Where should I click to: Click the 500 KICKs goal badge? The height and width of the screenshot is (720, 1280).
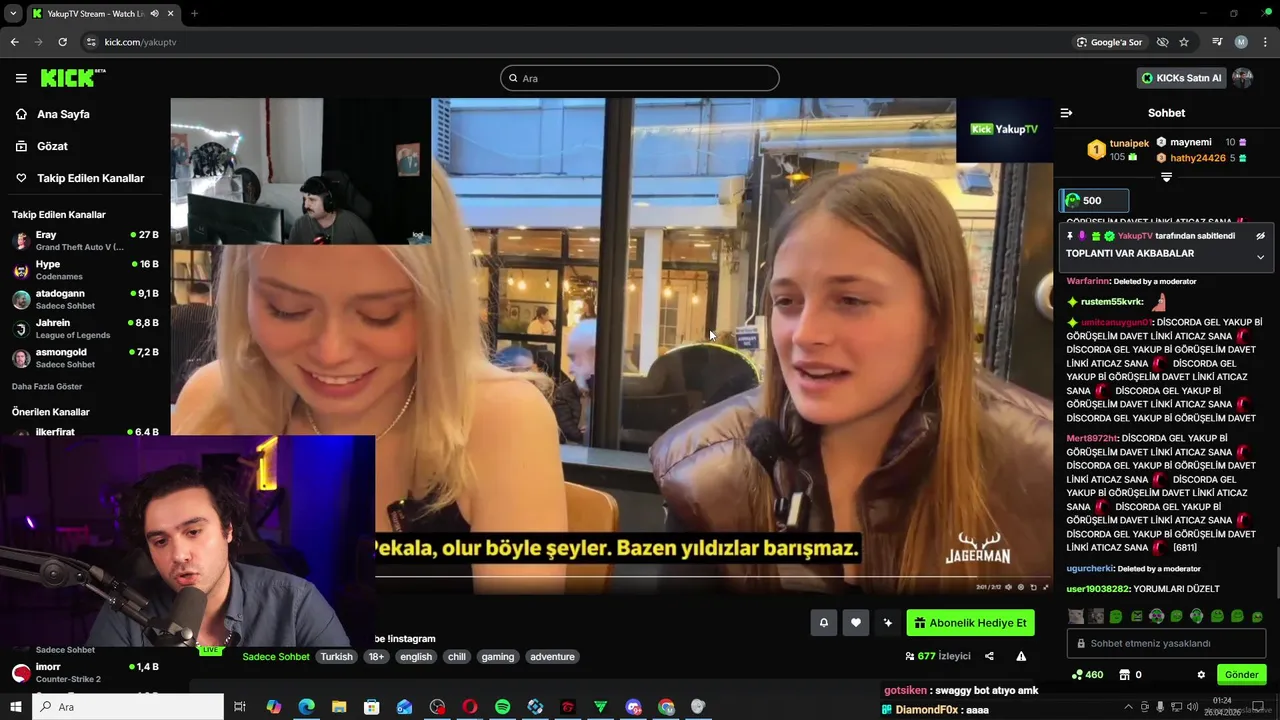click(x=1094, y=200)
